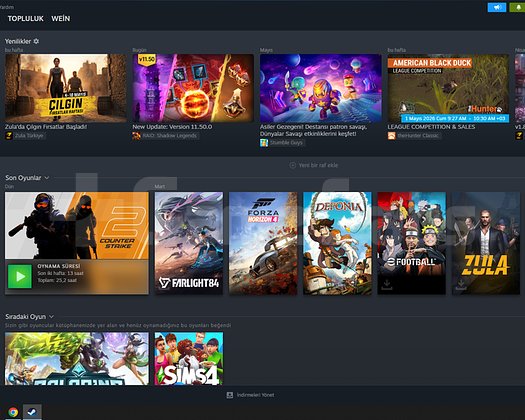This screenshot has width=525, height=420.
Task: Click the Steam taskbar icon
Action: pos(32,412)
